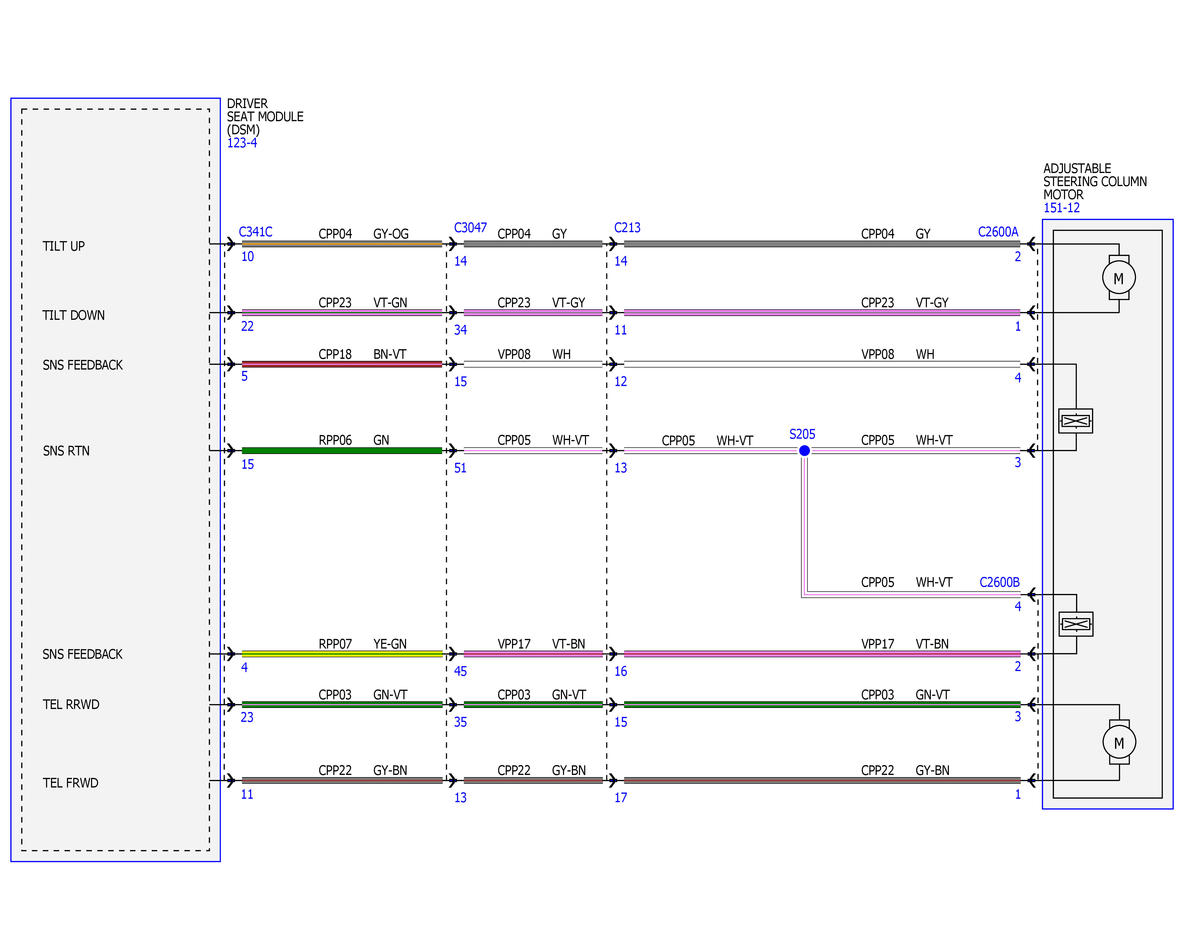Click pin number 10 at C341C
Viewport: 1199px width, 927px height.
coord(248,257)
